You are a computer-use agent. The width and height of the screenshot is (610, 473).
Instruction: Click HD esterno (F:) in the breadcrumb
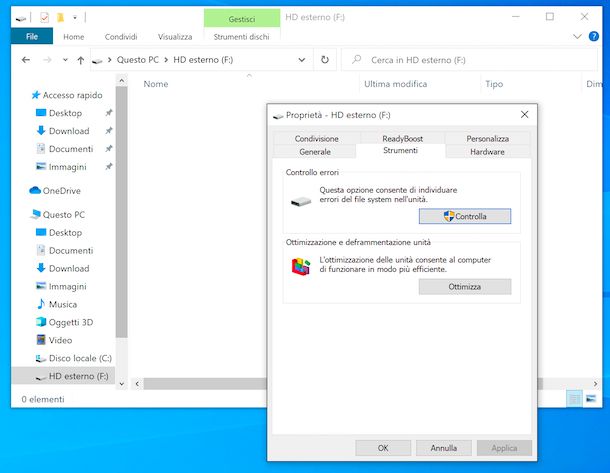203,60
